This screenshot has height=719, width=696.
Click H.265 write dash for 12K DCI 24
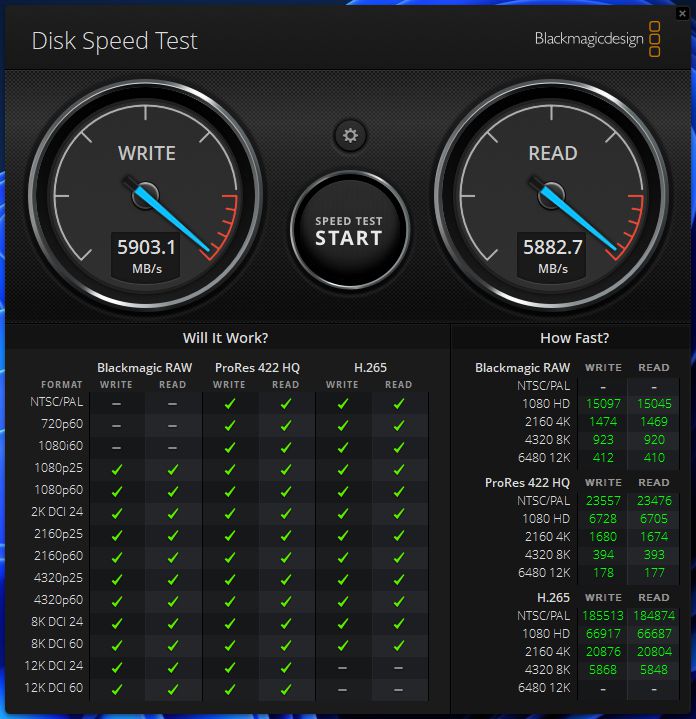(x=342, y=668)
